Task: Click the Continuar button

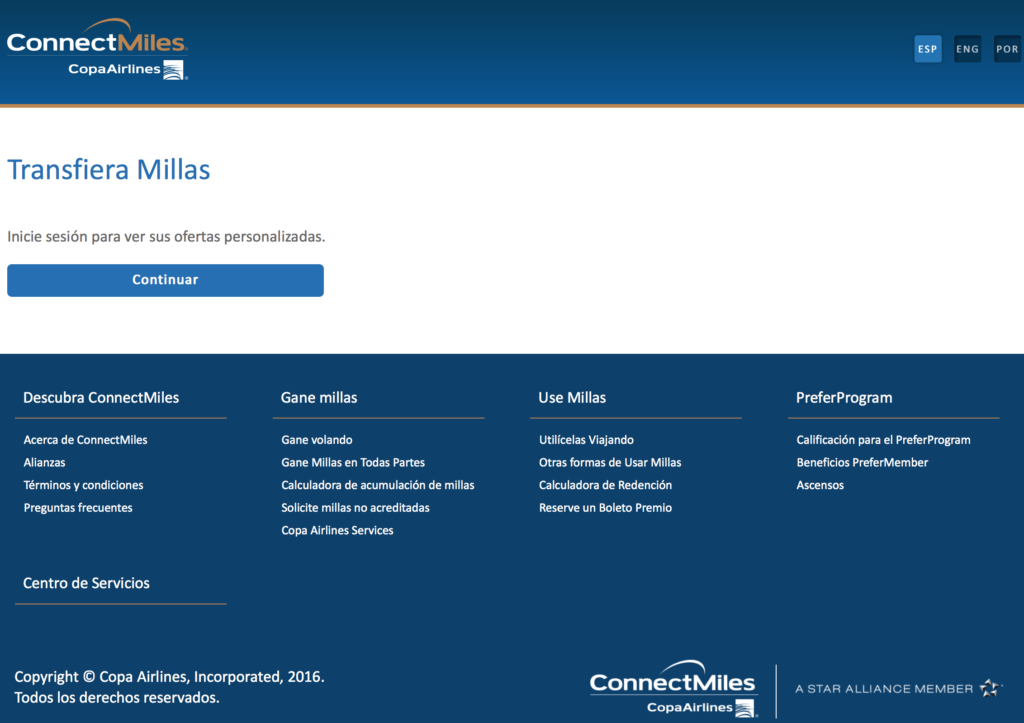Action: tap(165, 280)
